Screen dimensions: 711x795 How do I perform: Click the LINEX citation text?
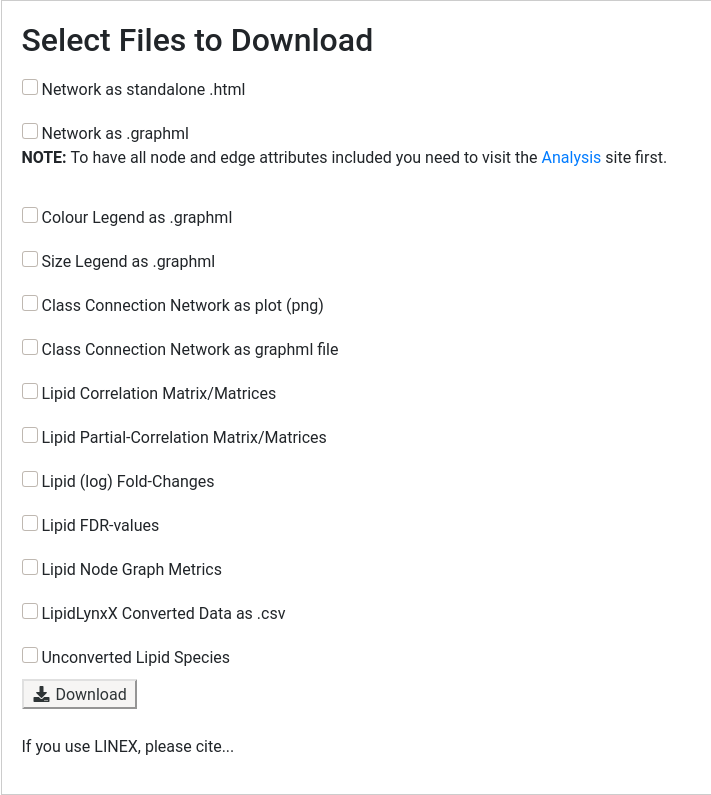[128, 746]
